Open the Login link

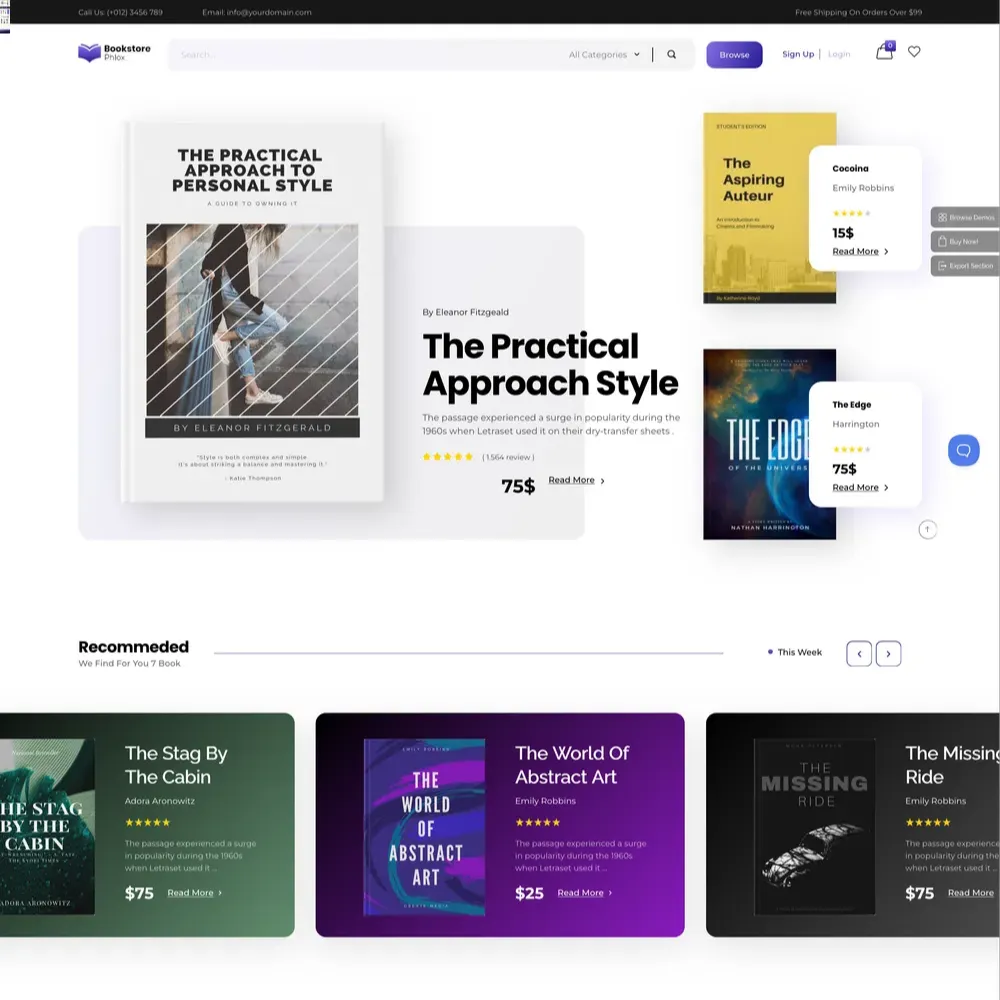coord(839,54)
